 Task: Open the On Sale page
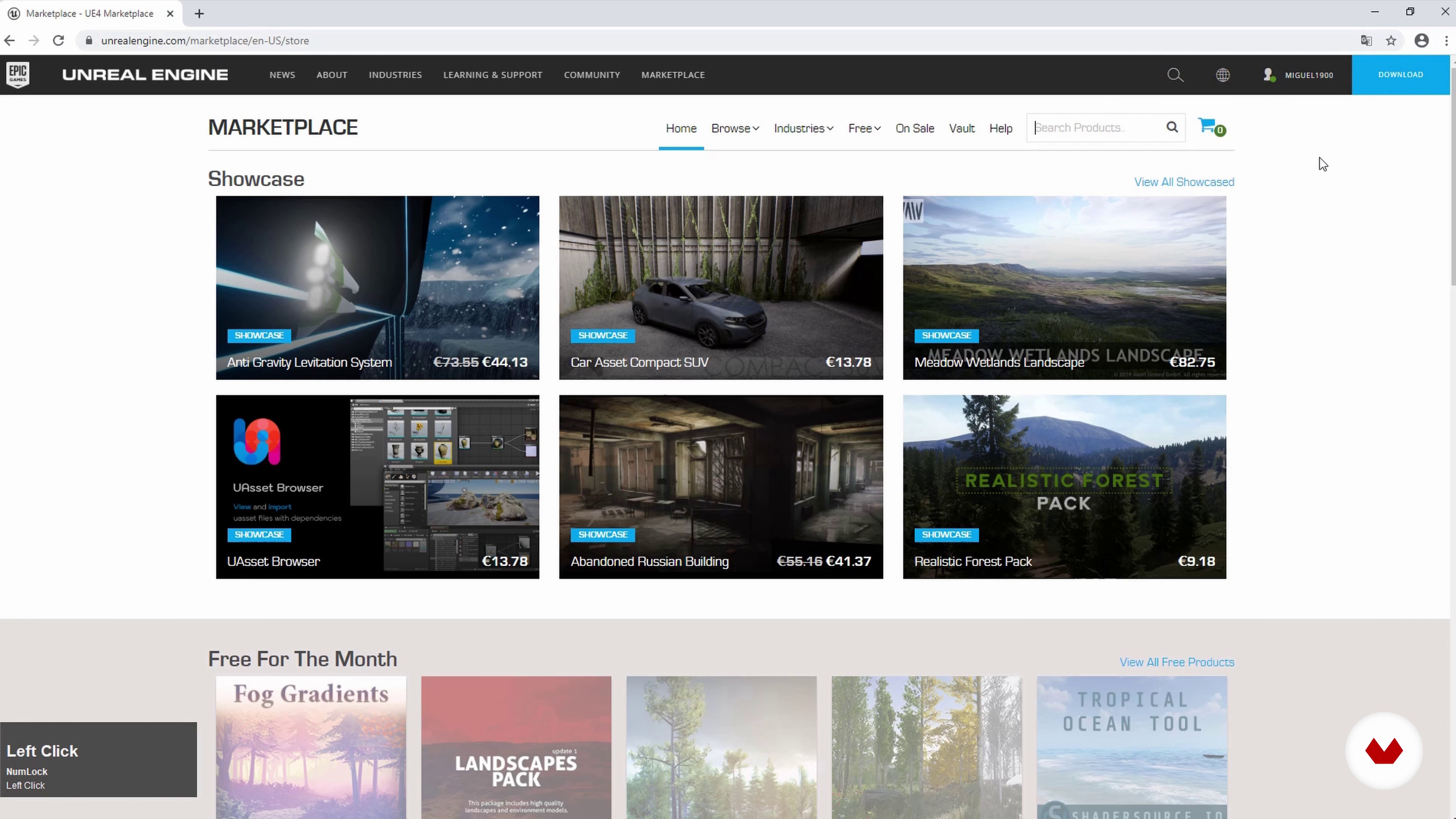coord(915,128)
